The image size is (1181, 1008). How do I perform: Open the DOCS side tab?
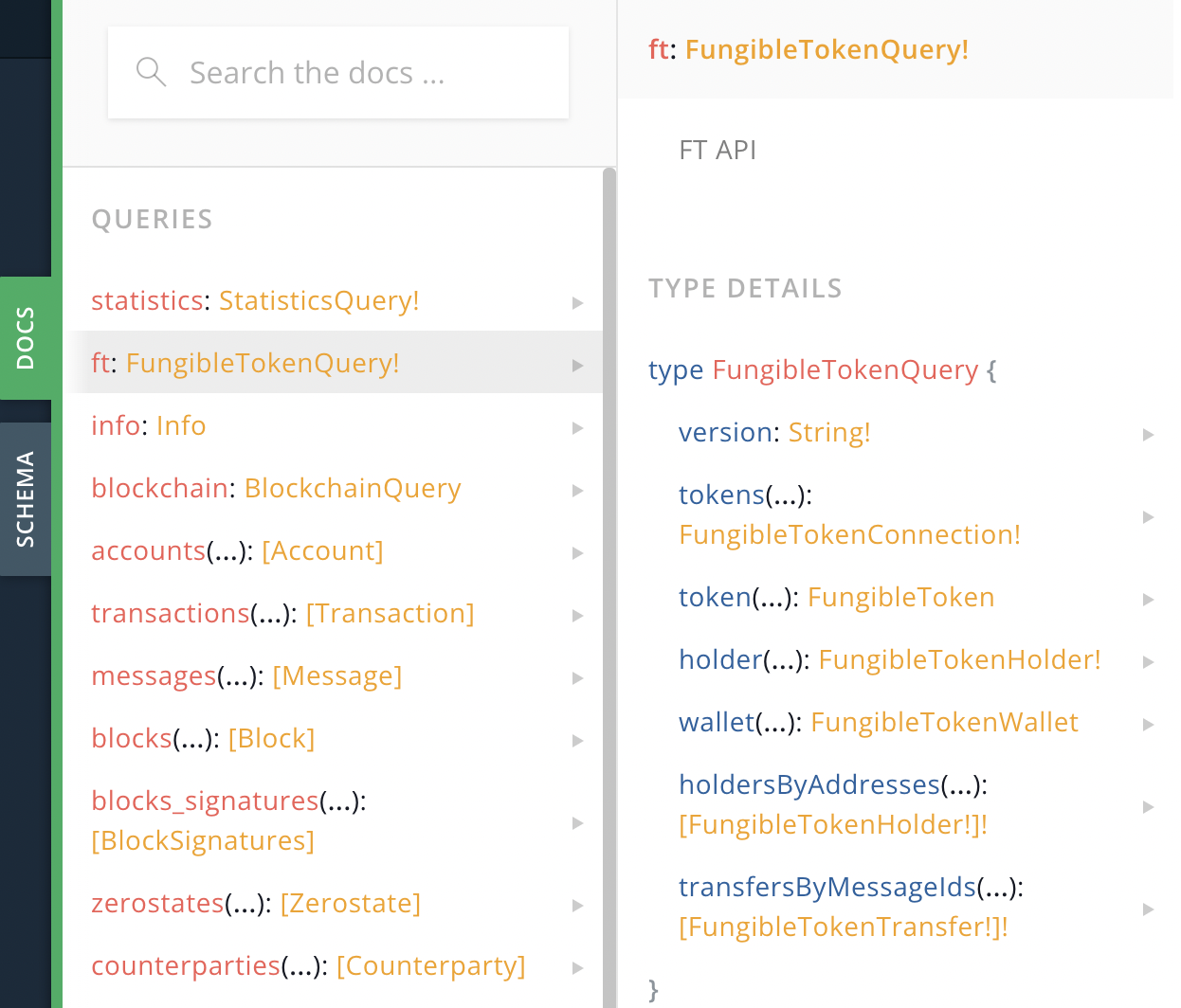tap(26, 338)
